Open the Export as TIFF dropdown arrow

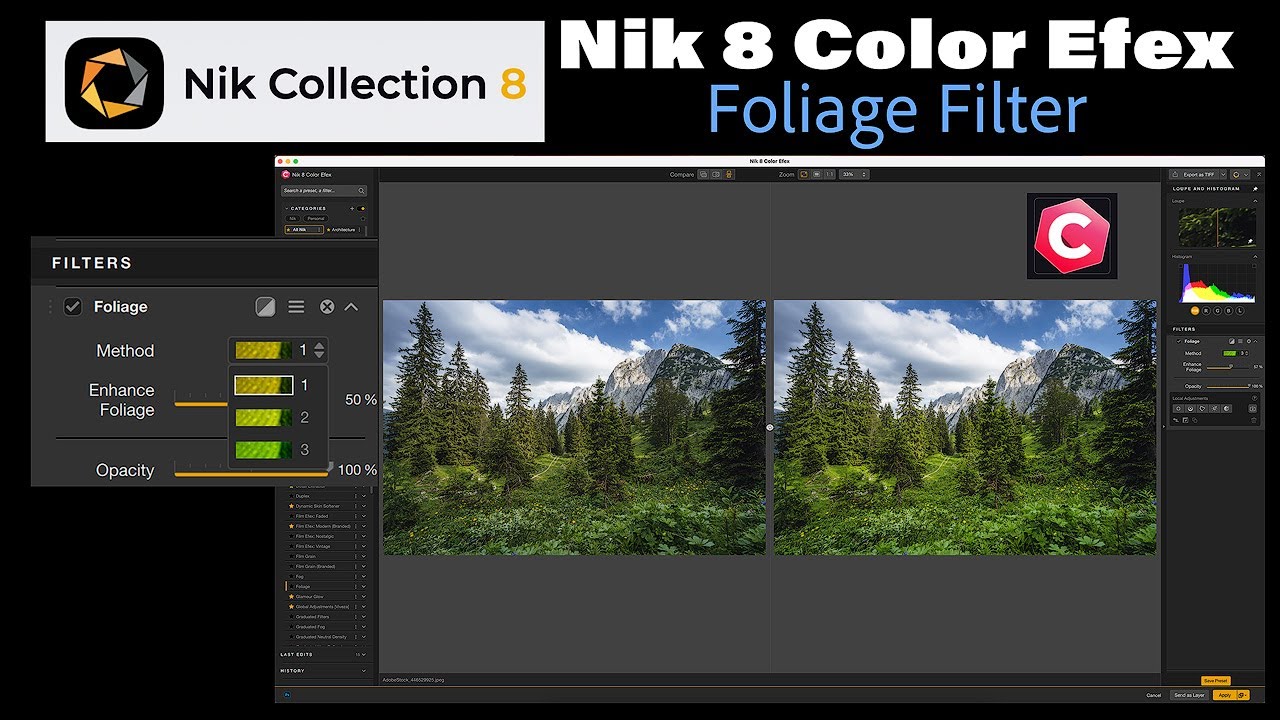[1223, 174]
